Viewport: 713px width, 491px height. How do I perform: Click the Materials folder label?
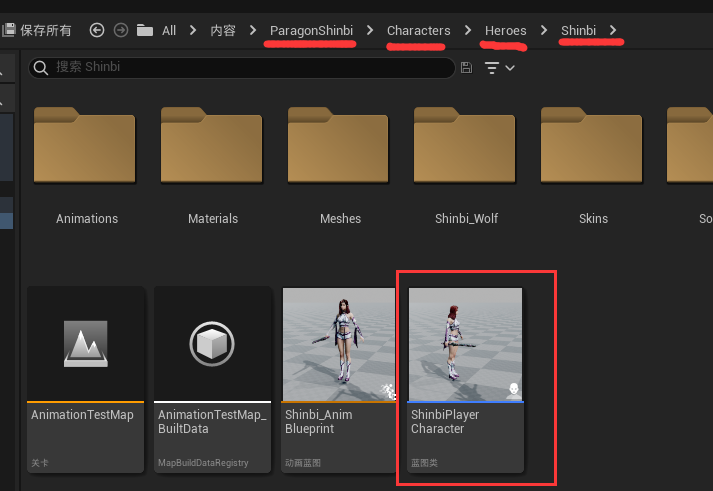[x=213, y=219]
